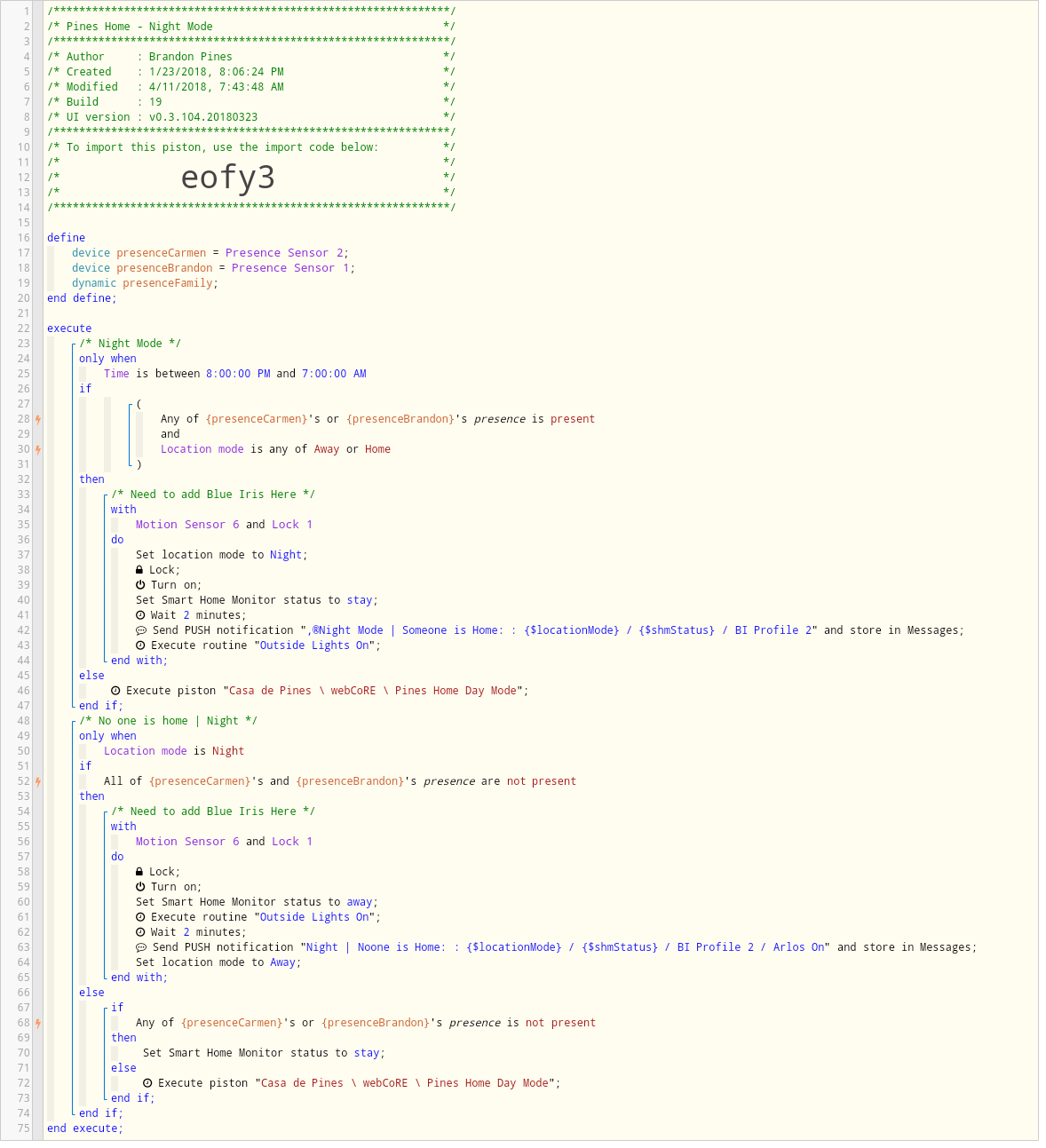Image resolution: width=1046 pixels, height=1148 pixels.
Task: Click the 'Pines Home - Night Mode' title comment
Action: 139,27
